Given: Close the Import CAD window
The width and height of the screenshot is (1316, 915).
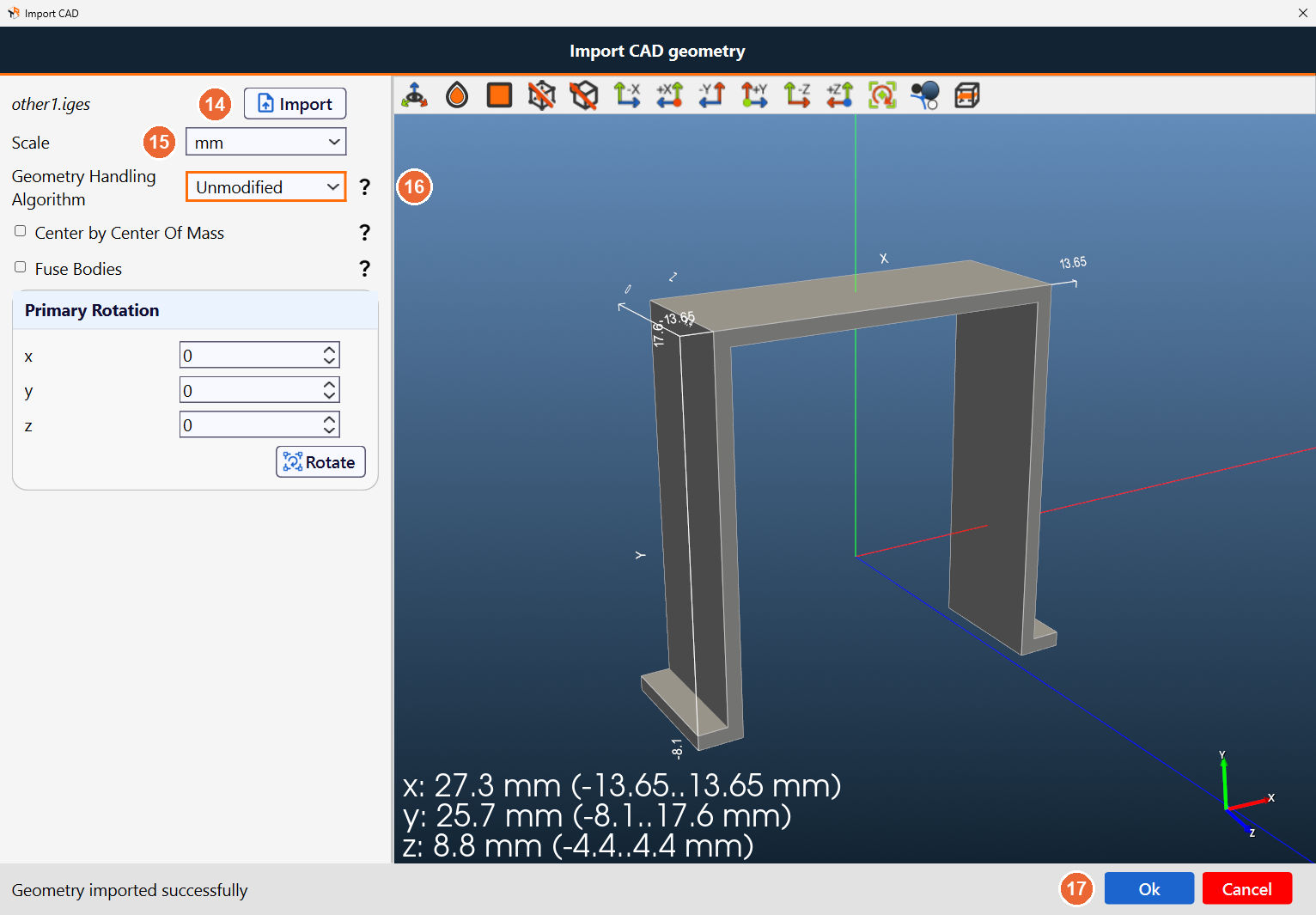Looking at the screenshot, I should point(1302,13).
